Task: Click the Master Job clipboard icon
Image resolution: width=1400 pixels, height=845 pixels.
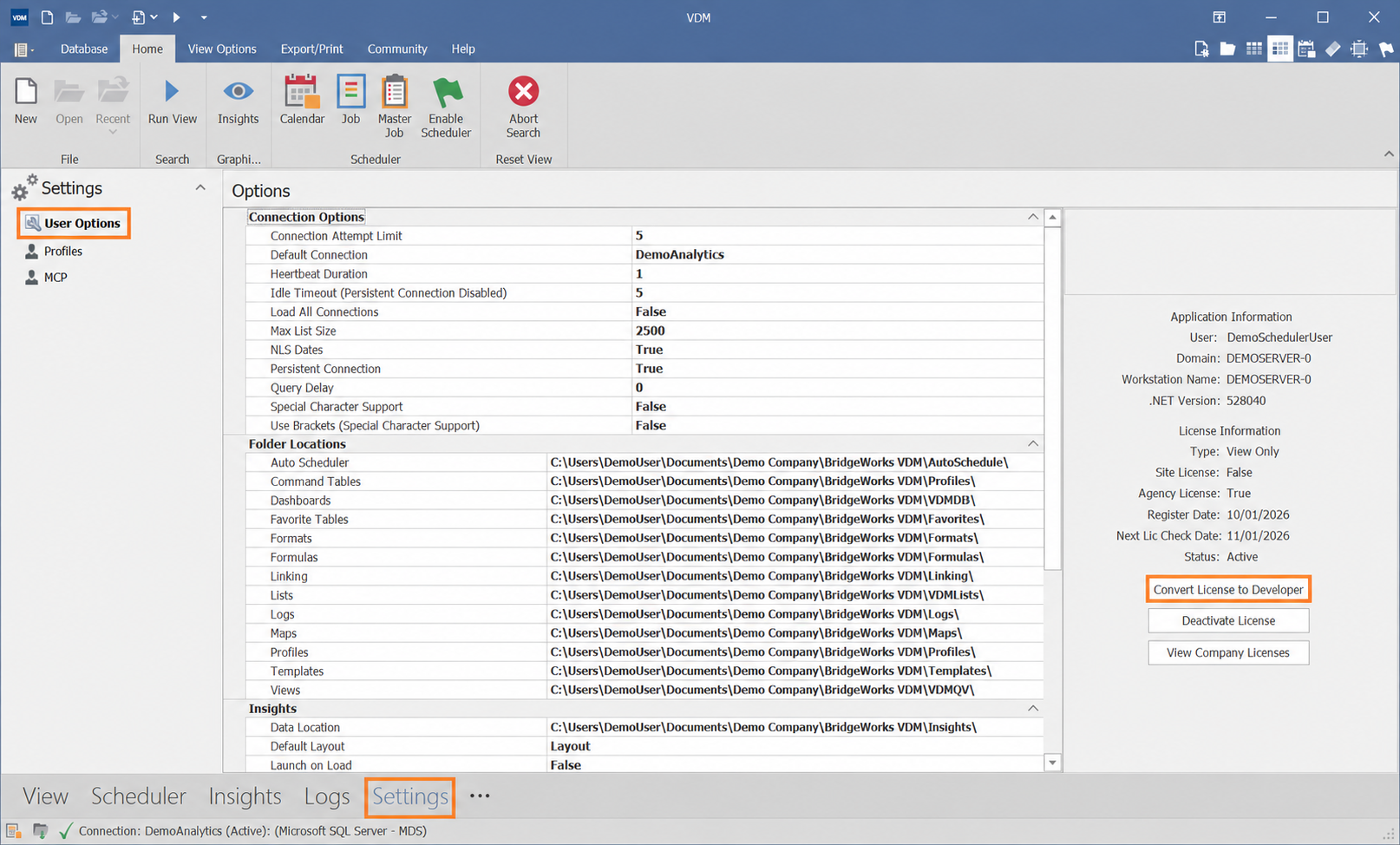Action: [394, 91]
